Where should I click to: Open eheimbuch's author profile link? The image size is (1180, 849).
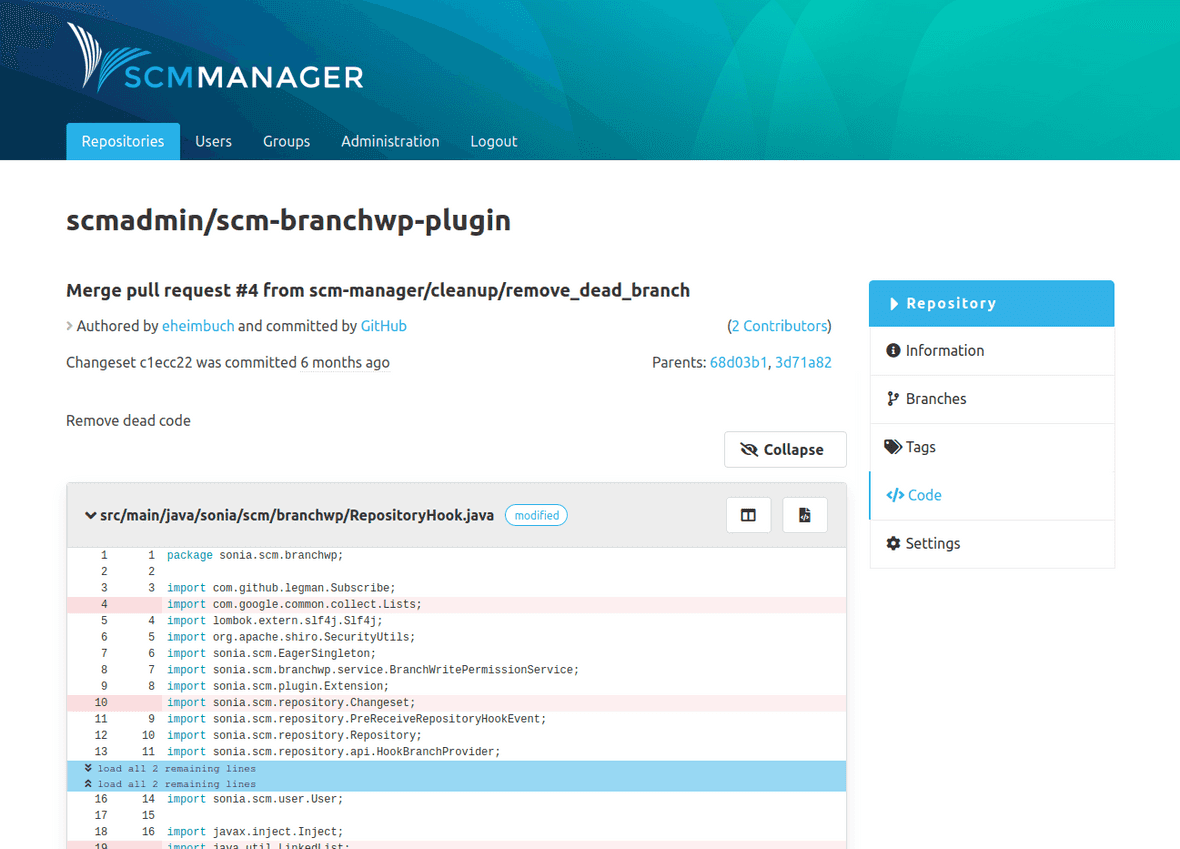pos(198,325)
